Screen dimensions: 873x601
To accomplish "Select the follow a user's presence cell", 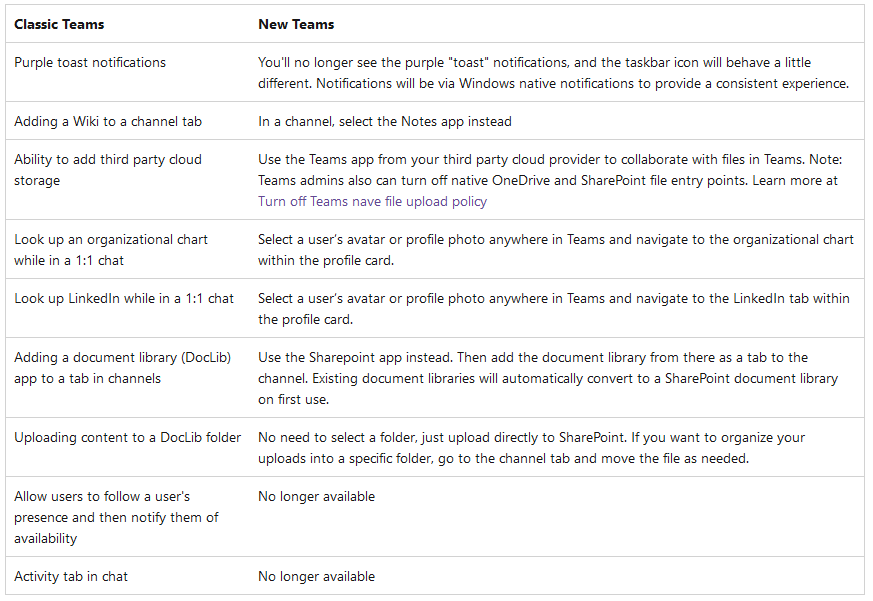I will [116, 517].
